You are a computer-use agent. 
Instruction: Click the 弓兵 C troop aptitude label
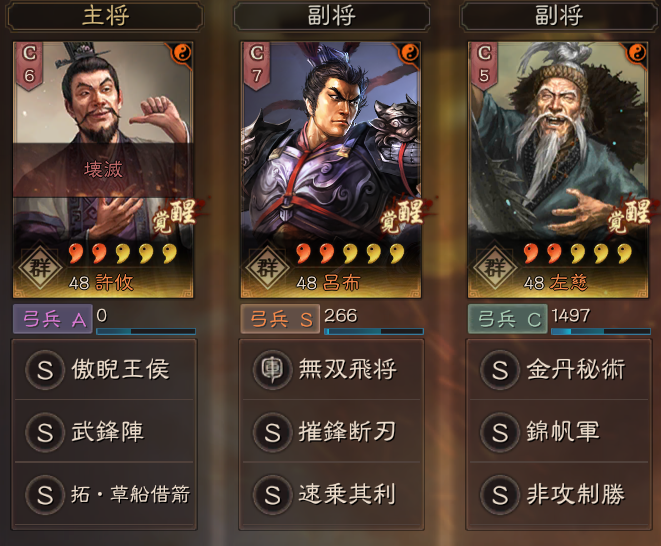(x=508, y=319)
